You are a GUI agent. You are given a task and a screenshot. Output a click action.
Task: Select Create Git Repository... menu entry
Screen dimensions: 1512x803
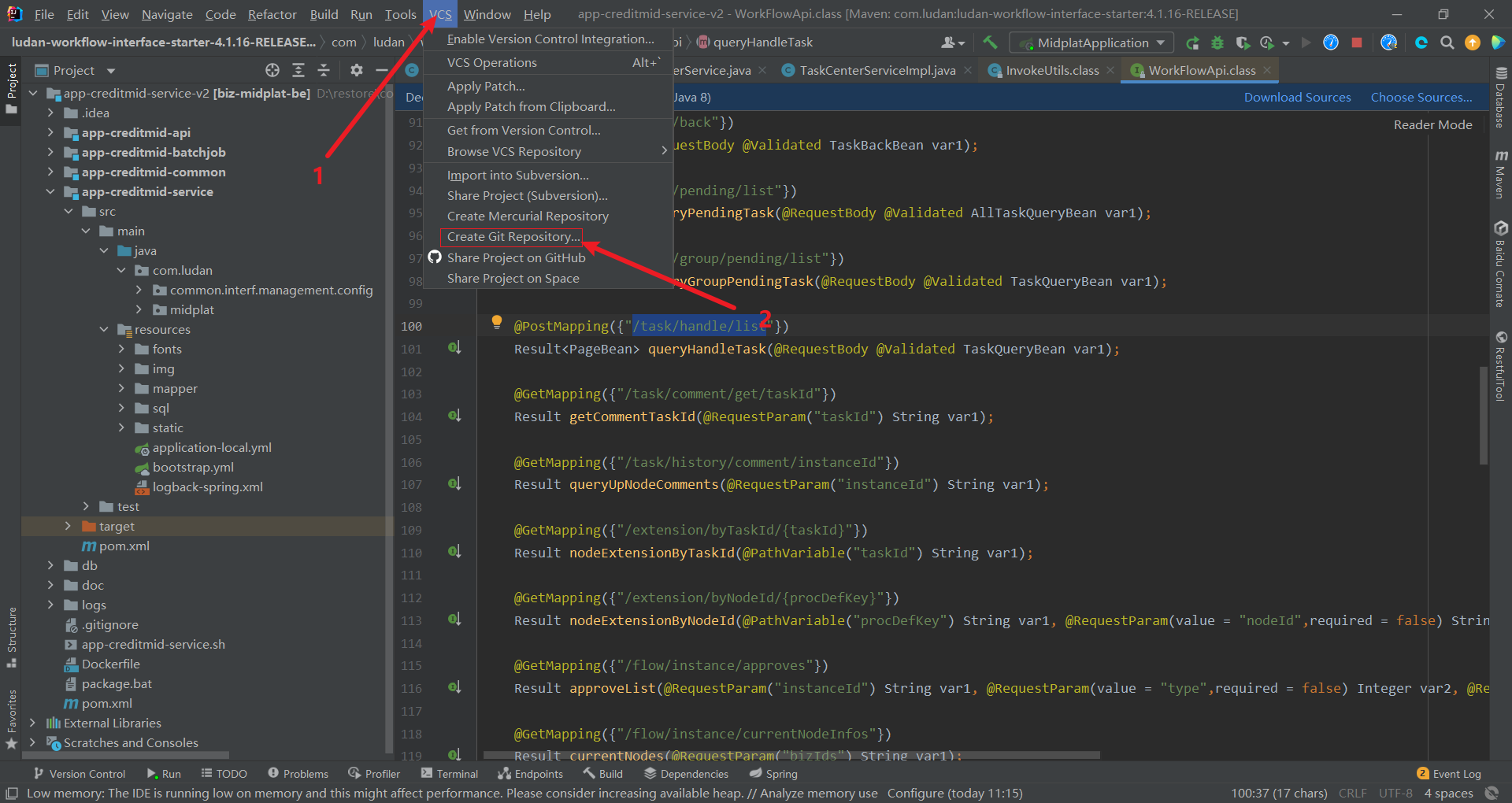click(x=548, y=236)
